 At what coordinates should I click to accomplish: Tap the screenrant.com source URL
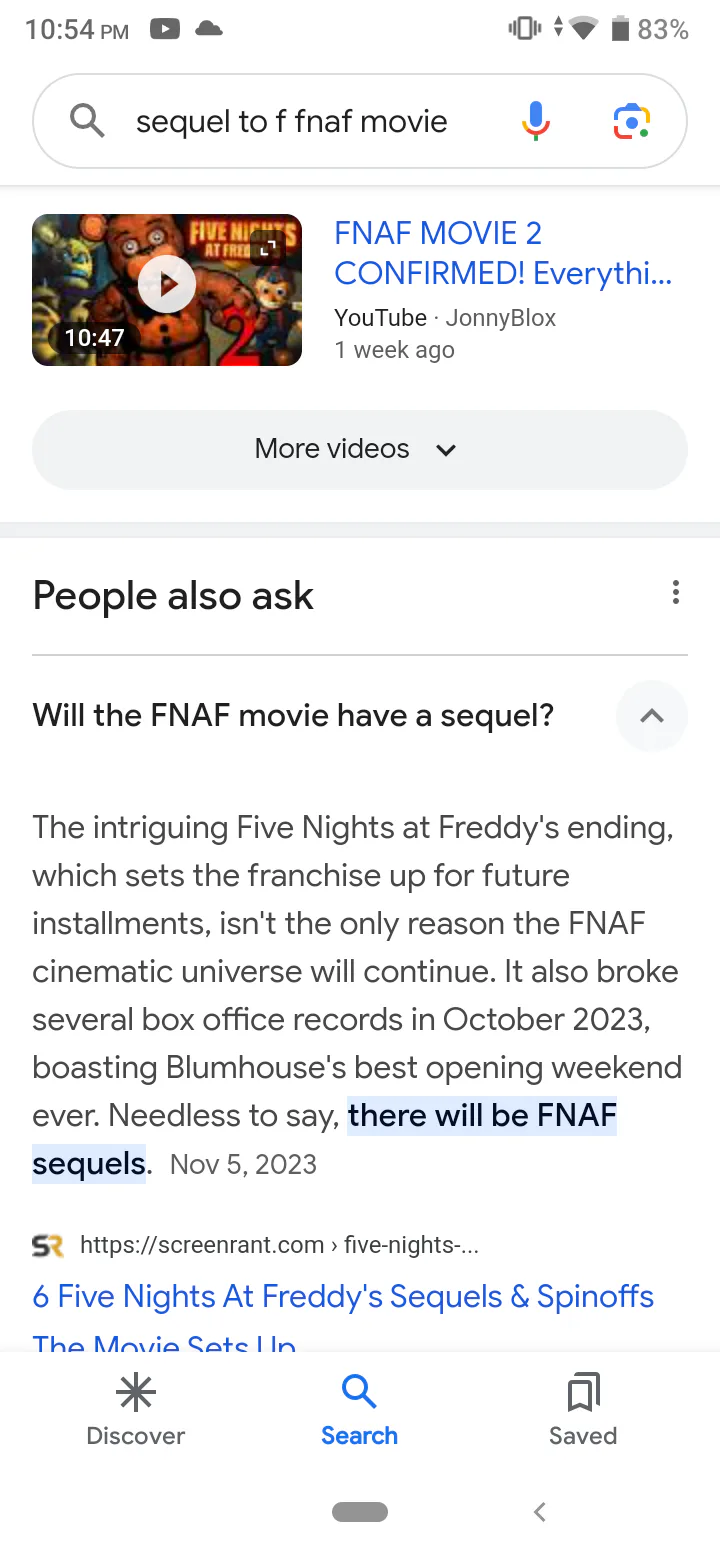[x=279, y=1245]
